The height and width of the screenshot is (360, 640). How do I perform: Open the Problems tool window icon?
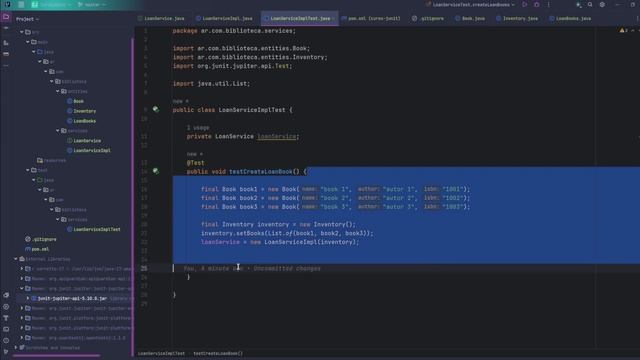[x=6, y=340]
